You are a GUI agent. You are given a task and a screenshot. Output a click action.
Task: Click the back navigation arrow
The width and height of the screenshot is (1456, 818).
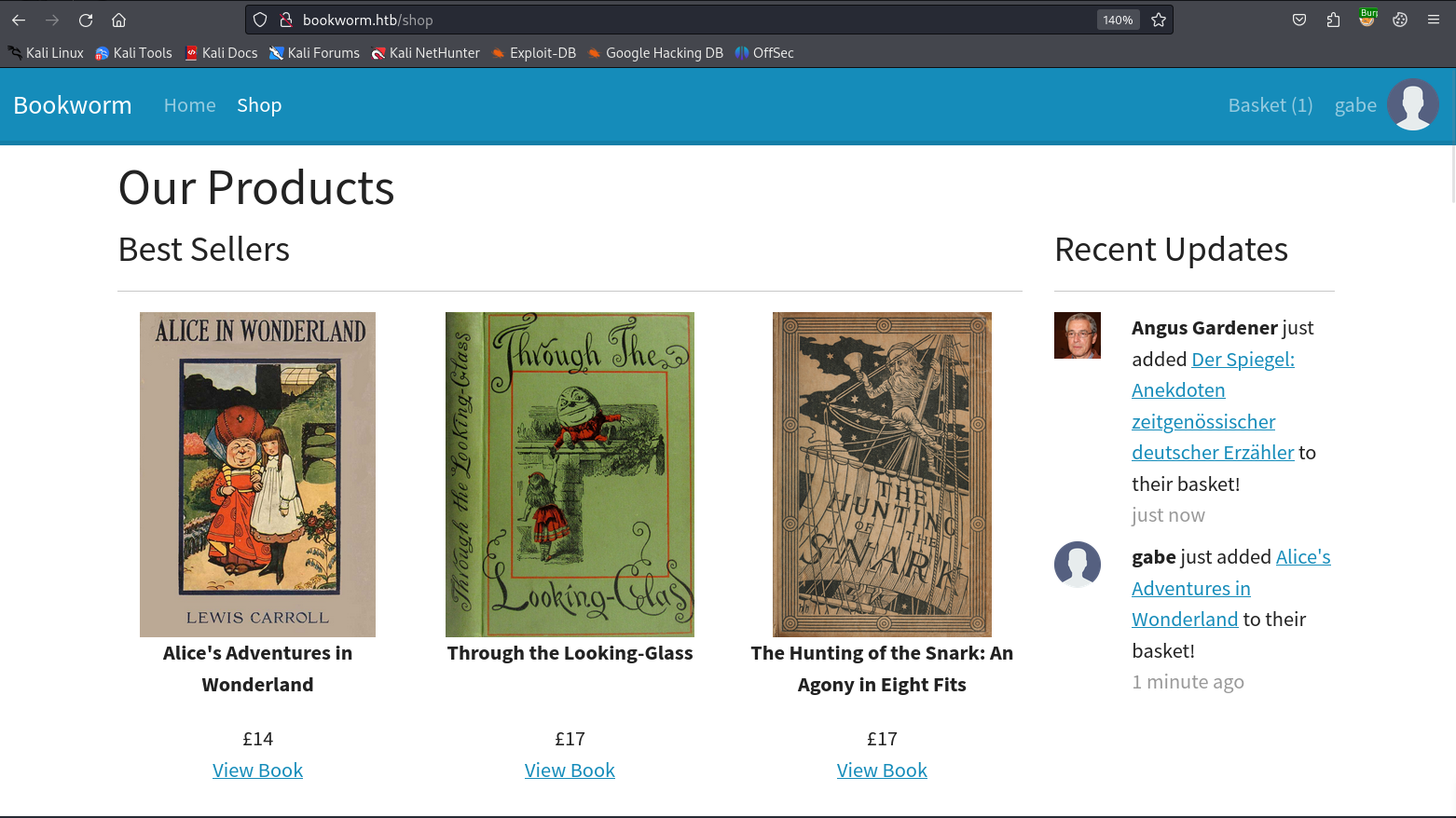click(19, 20)
